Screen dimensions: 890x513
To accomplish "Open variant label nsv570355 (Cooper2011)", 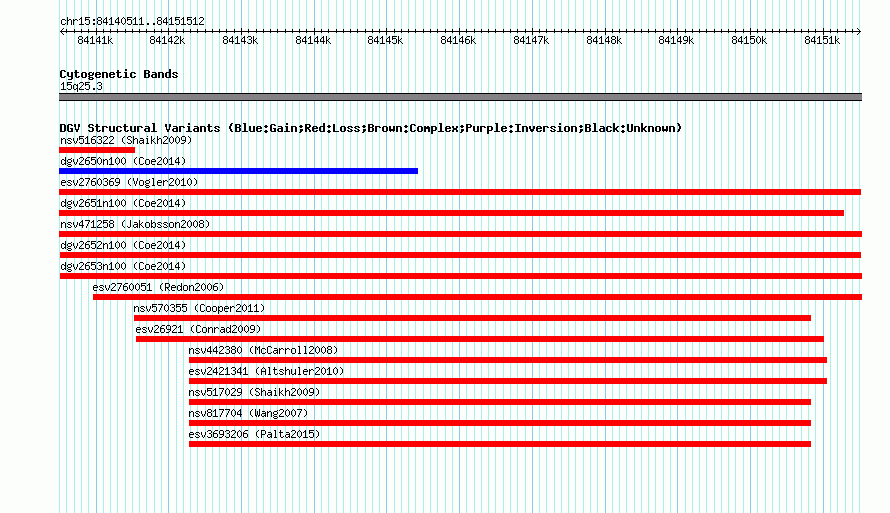I will pos(199,308).
